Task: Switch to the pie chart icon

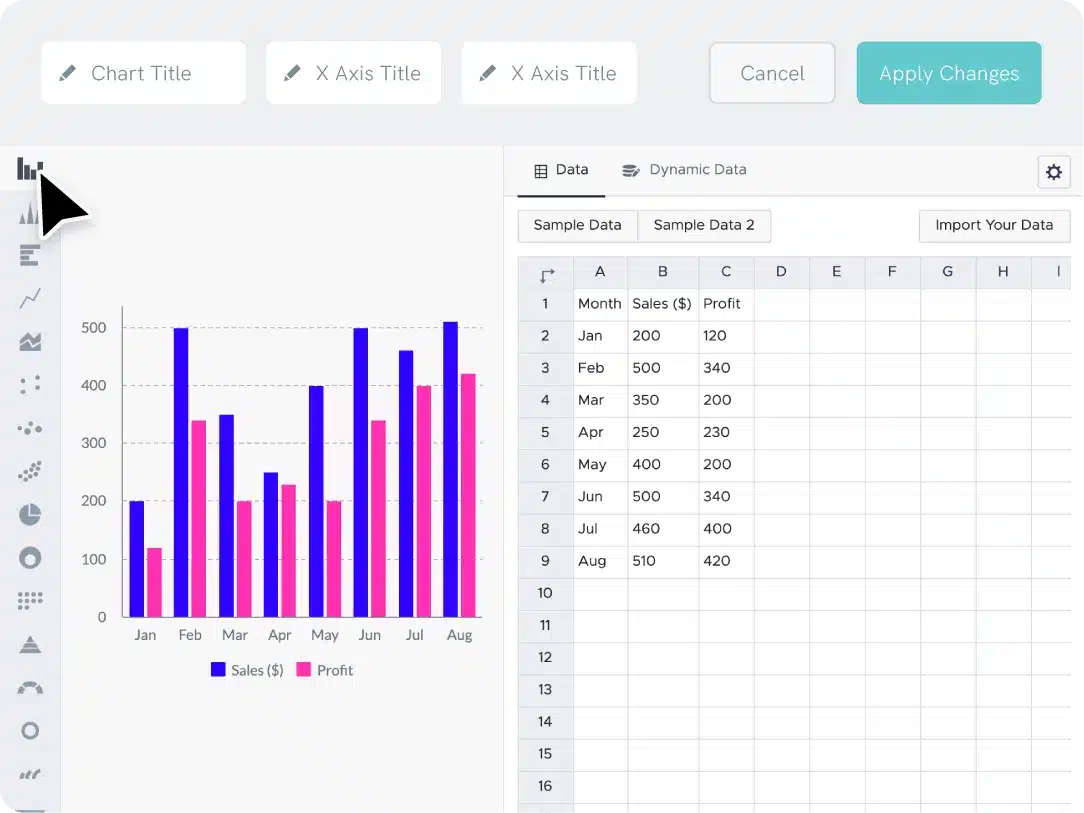Action: coord(30,514)
